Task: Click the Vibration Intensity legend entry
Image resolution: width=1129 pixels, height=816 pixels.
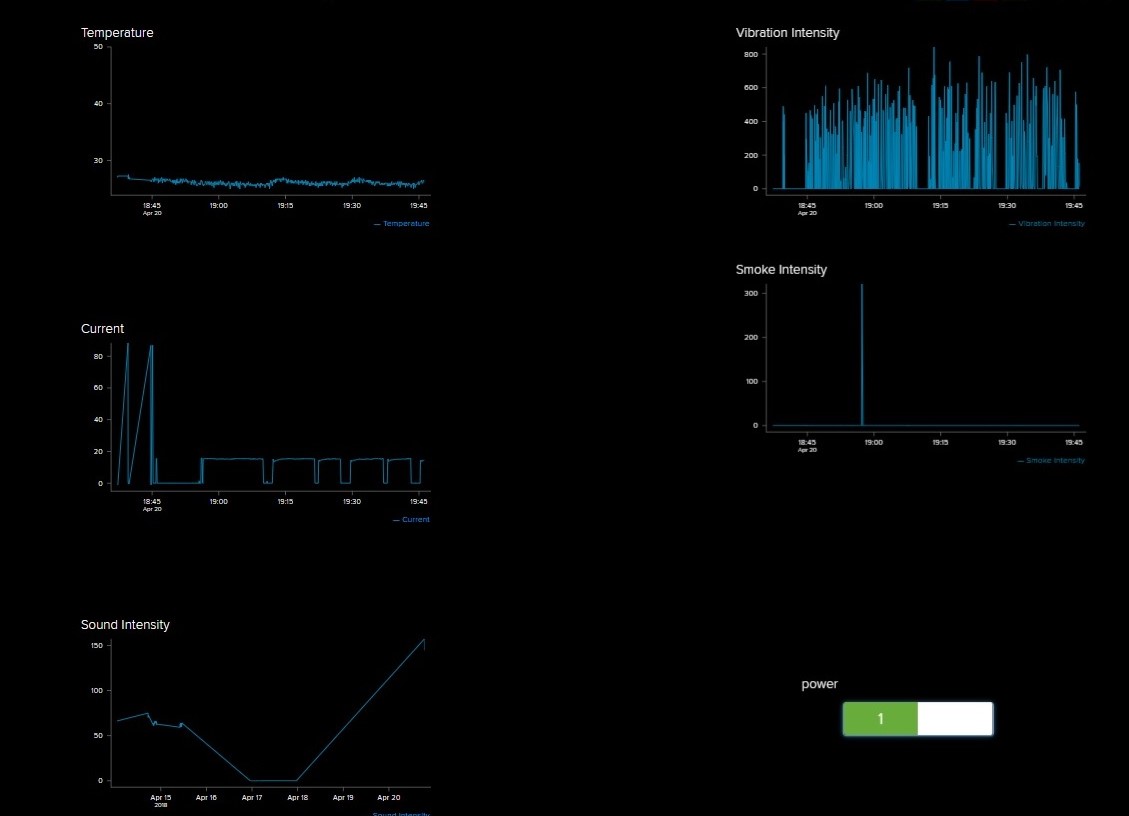Action: pos(1047,223)
